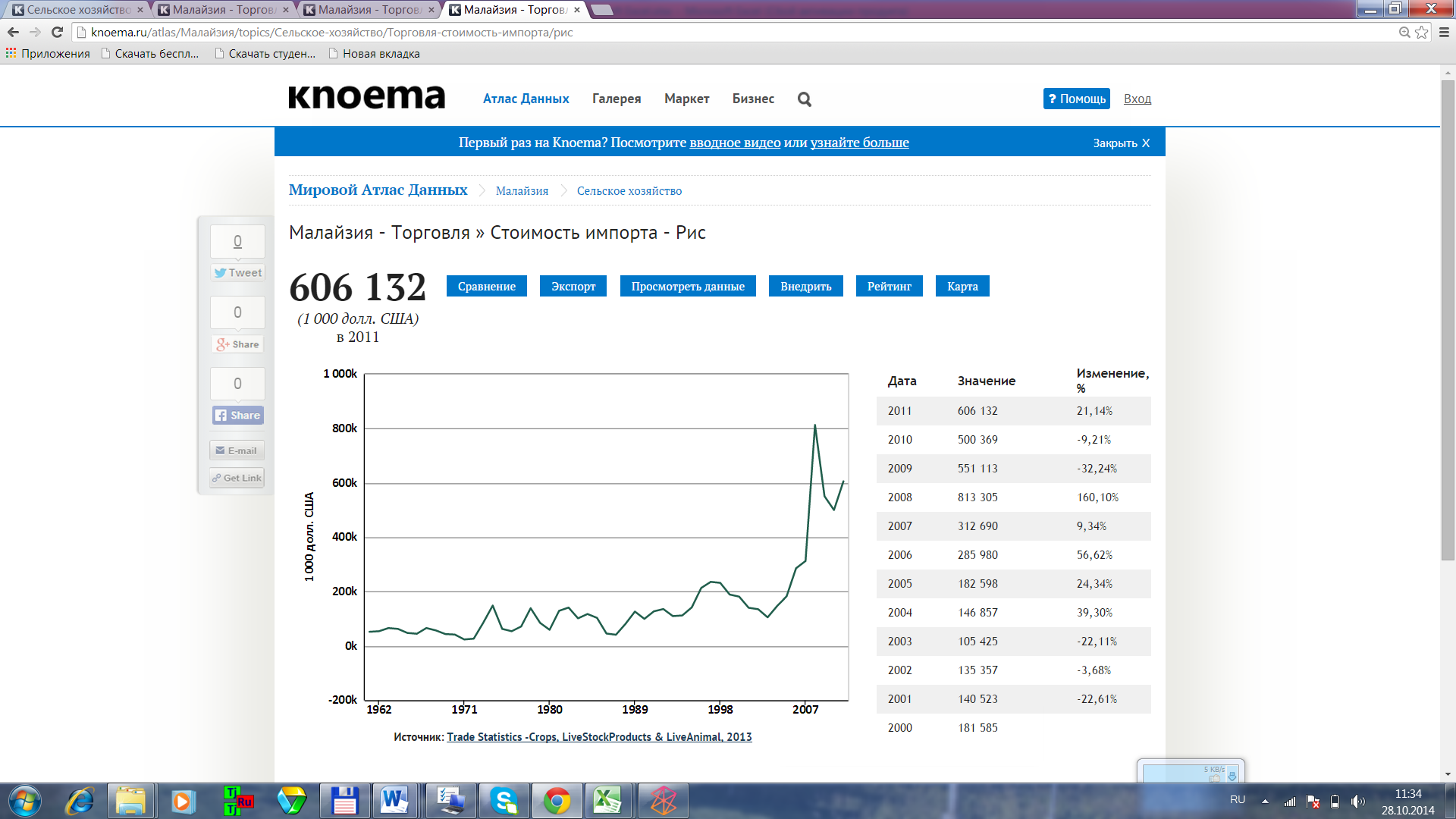
Task: Open Excel from the Windows taskbar
Action: pyautogui.click(x=607, y=801)
